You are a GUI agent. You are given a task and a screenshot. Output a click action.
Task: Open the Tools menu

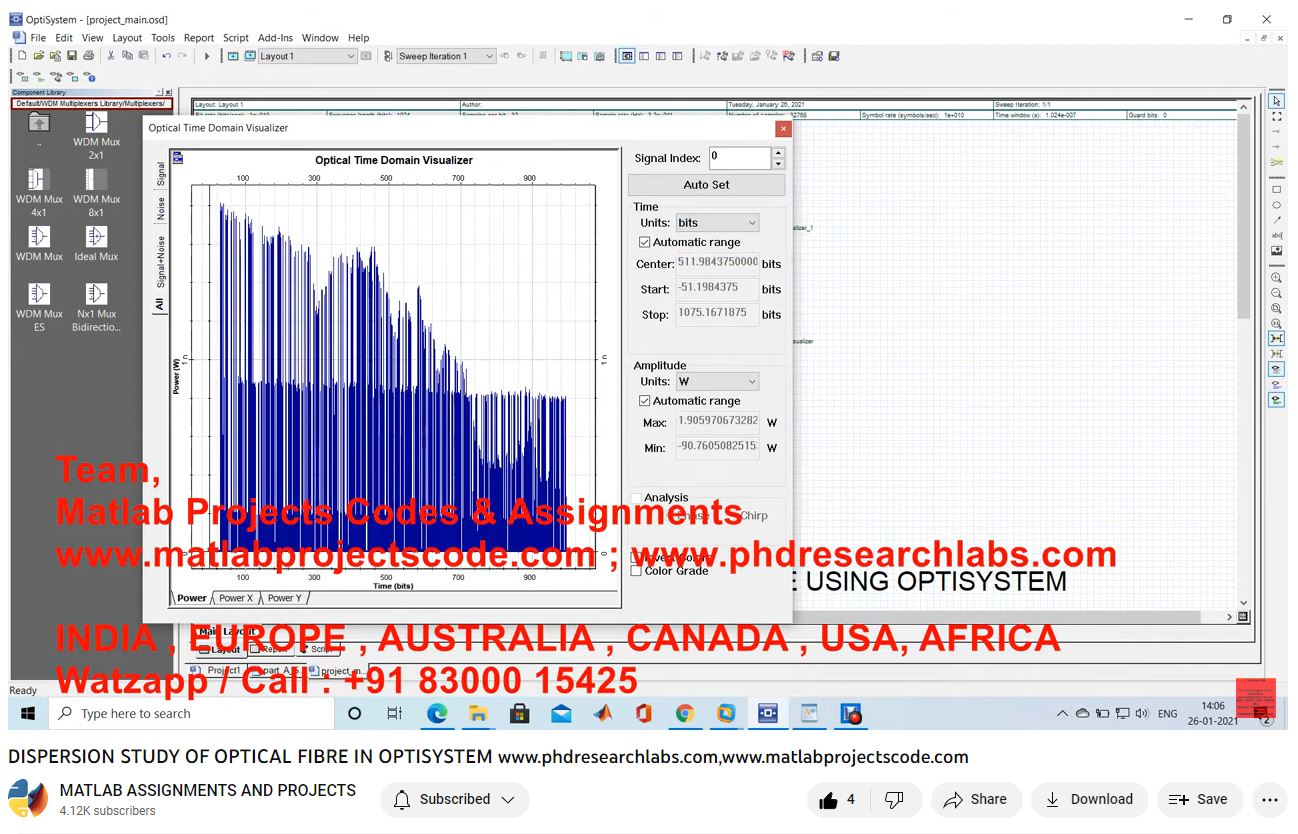tap(163, 38)
